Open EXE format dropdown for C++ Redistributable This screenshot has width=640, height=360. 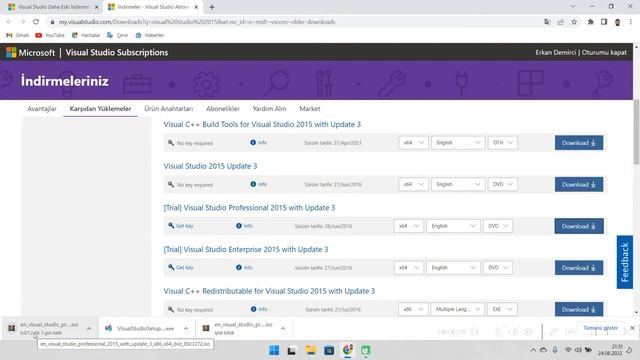(503, 309)
